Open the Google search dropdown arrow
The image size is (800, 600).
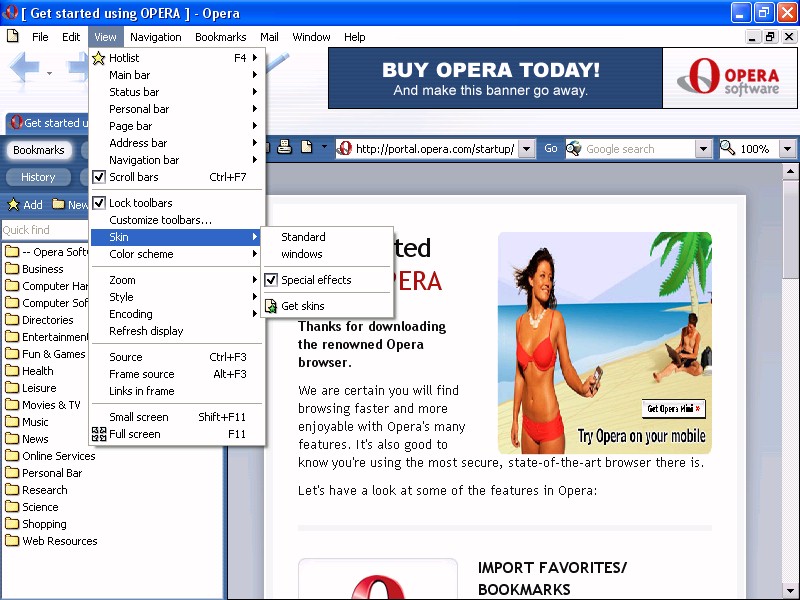[703, 149]
